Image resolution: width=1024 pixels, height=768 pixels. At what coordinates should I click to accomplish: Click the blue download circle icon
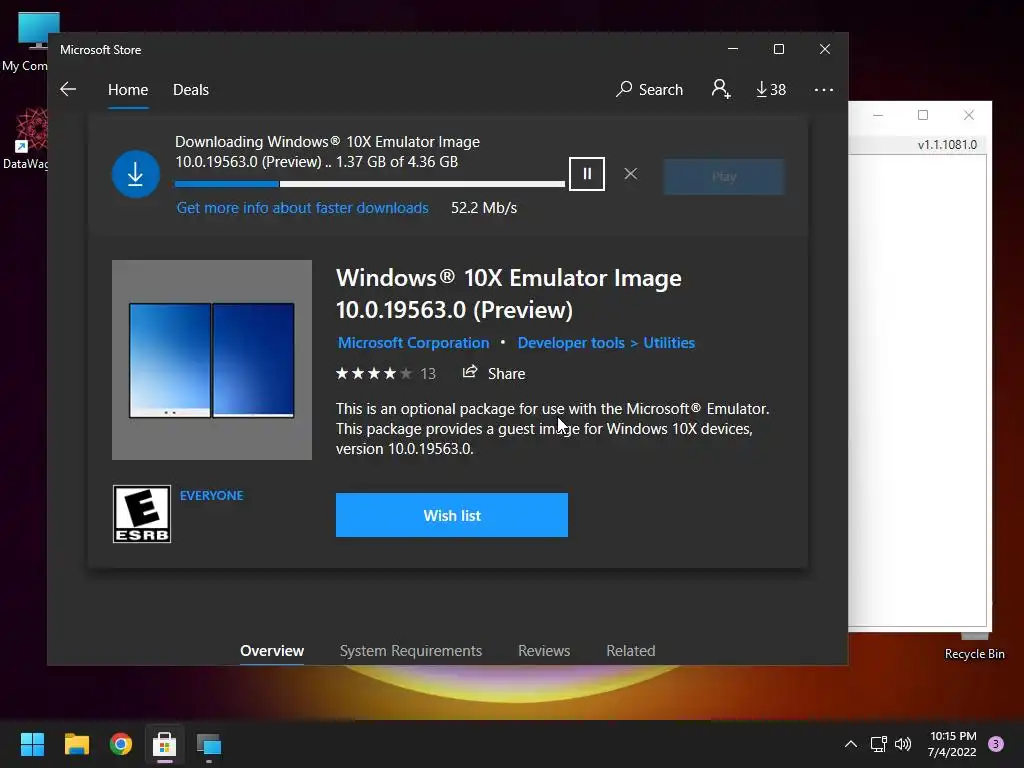point(136,174)
